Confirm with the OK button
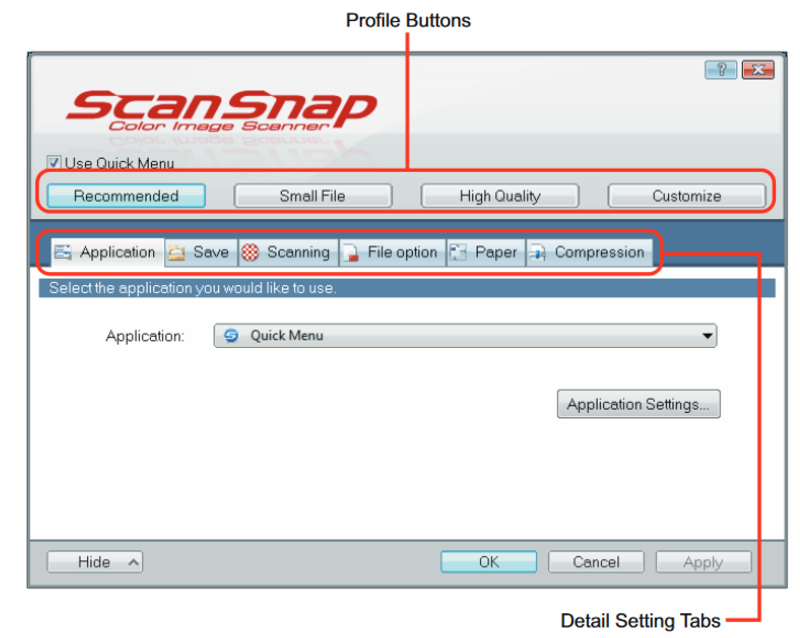Image resolution: width=800 pixels, height=638 pixels. [x=489, y=562]
